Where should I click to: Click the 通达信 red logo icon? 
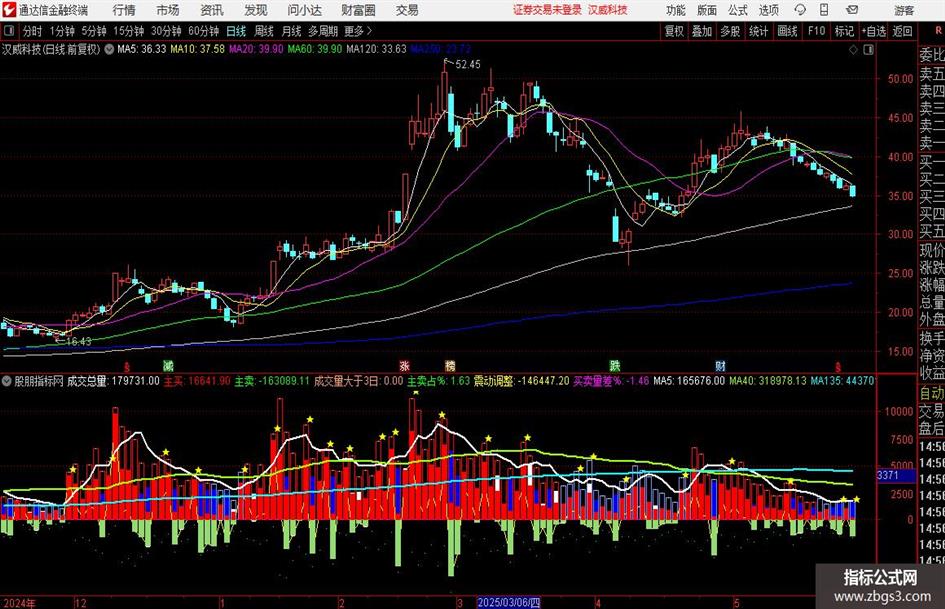[9, 10]
